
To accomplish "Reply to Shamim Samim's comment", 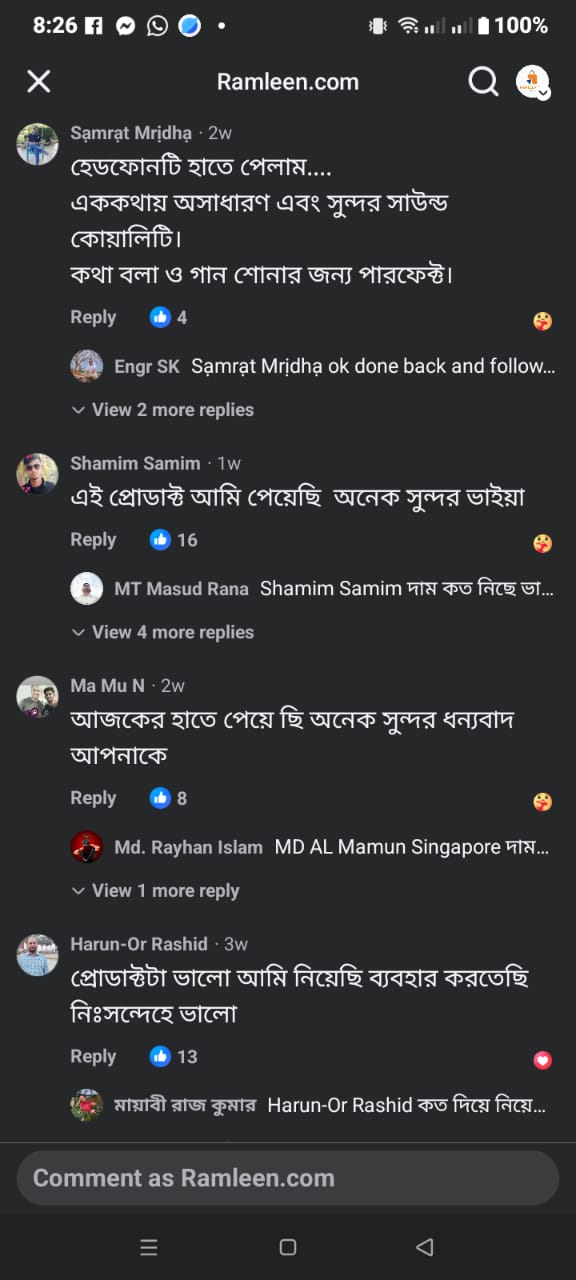I will click(x=92, y=540).
